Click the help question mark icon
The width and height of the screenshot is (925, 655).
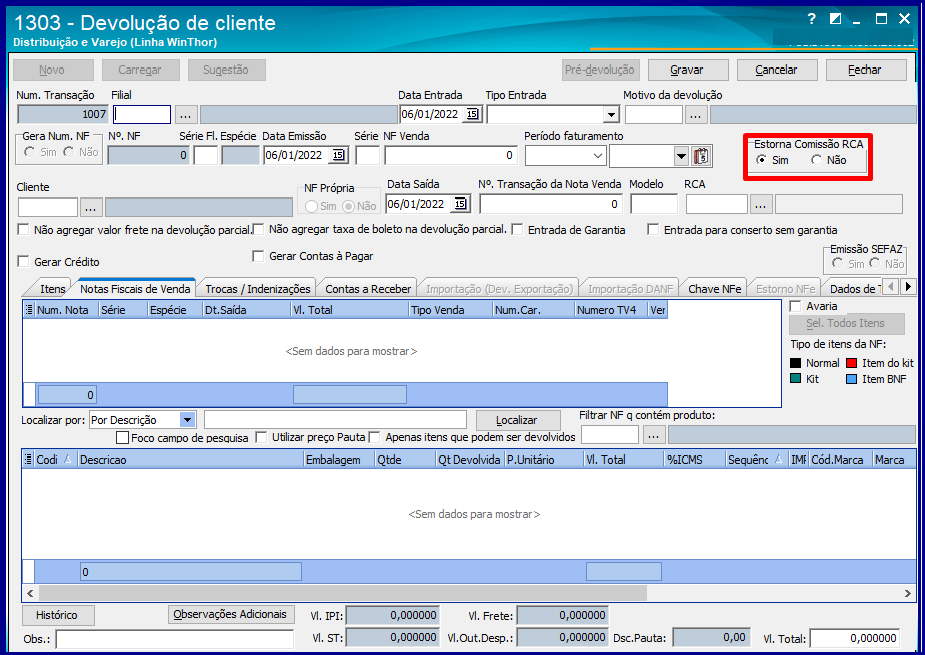(x=812, y=19)
